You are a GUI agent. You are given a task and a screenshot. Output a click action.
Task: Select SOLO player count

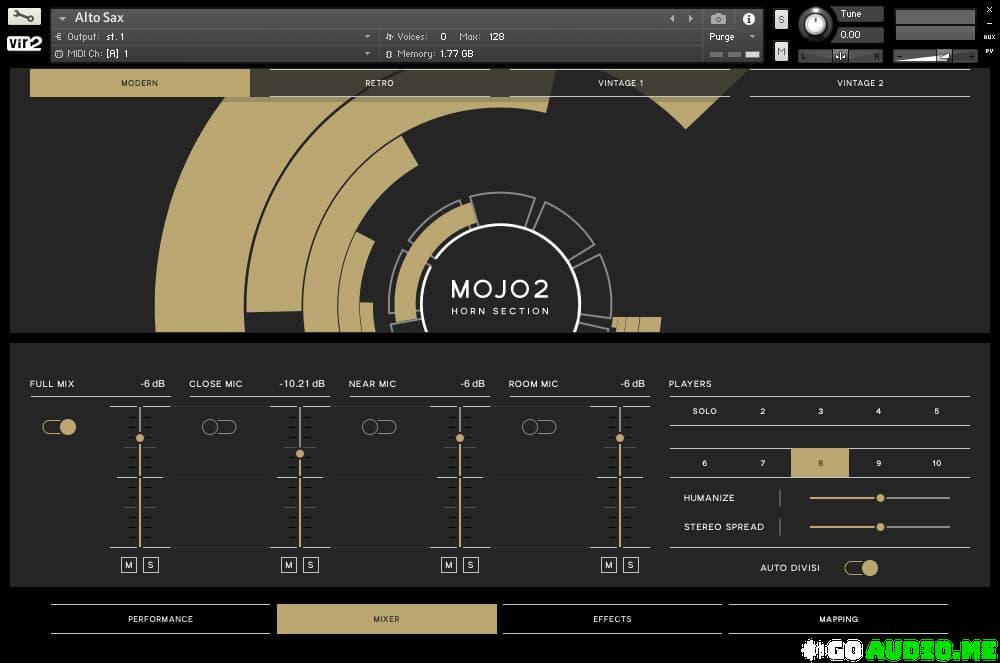[705, 411]
